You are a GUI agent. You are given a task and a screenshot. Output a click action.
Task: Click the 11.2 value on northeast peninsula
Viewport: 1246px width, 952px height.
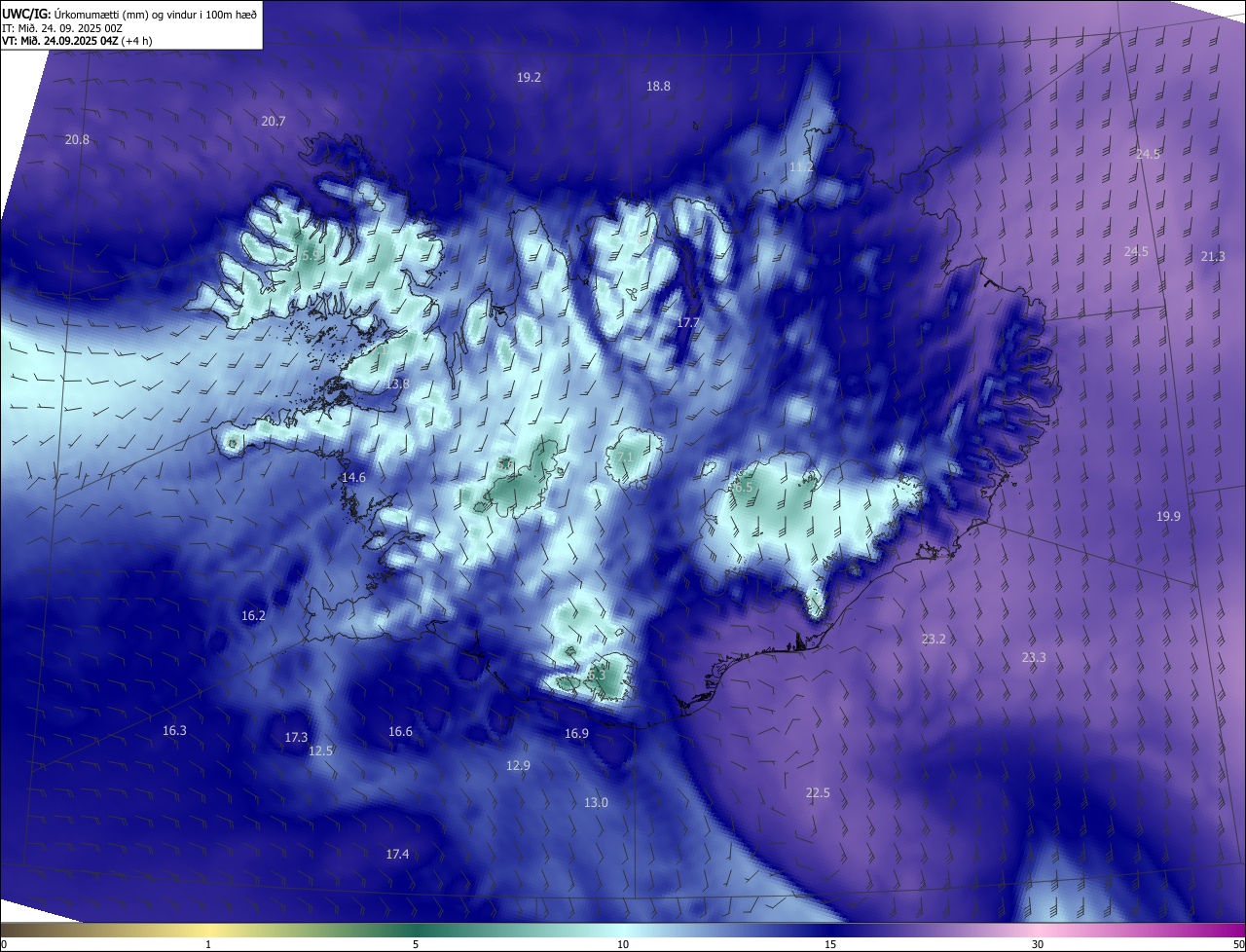click(801, 167)
